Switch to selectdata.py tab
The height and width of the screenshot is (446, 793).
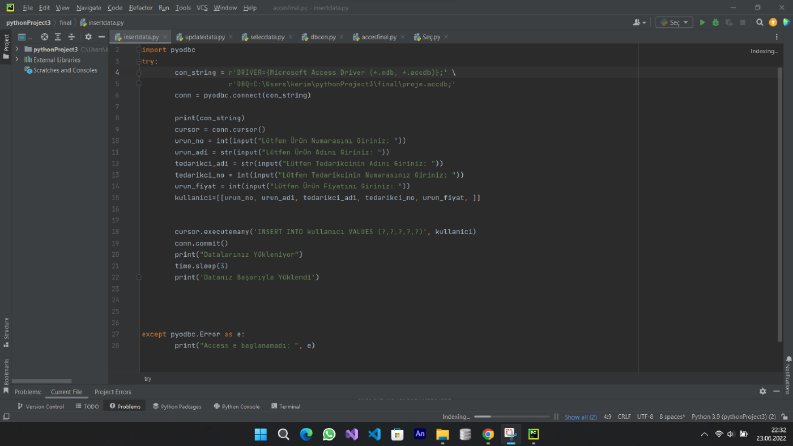pos(267,37)
